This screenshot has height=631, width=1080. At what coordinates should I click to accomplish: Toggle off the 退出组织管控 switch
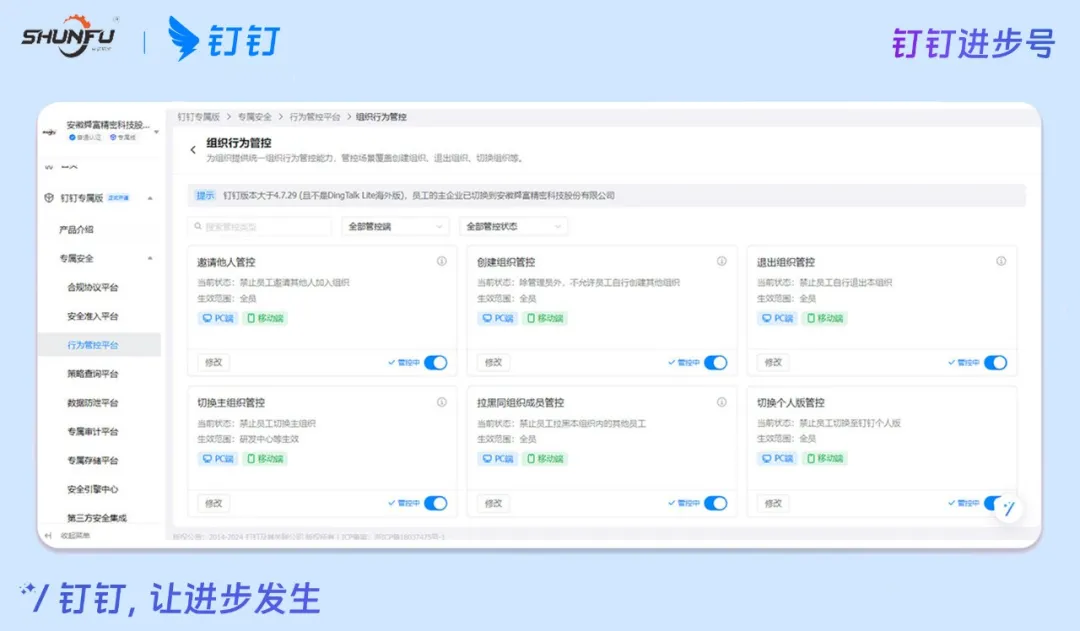click(995, 362)
